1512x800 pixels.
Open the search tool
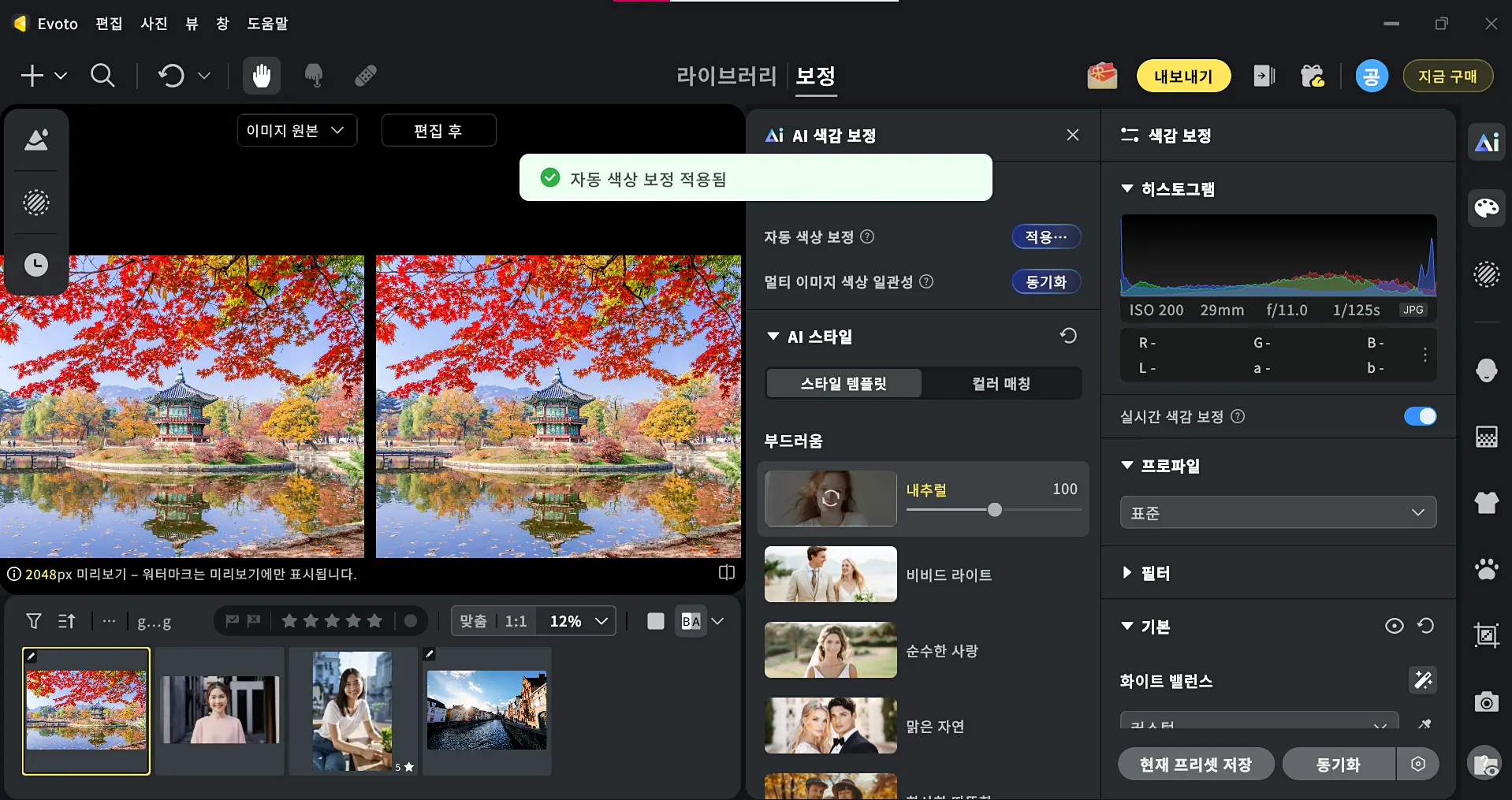click(102, 76)
